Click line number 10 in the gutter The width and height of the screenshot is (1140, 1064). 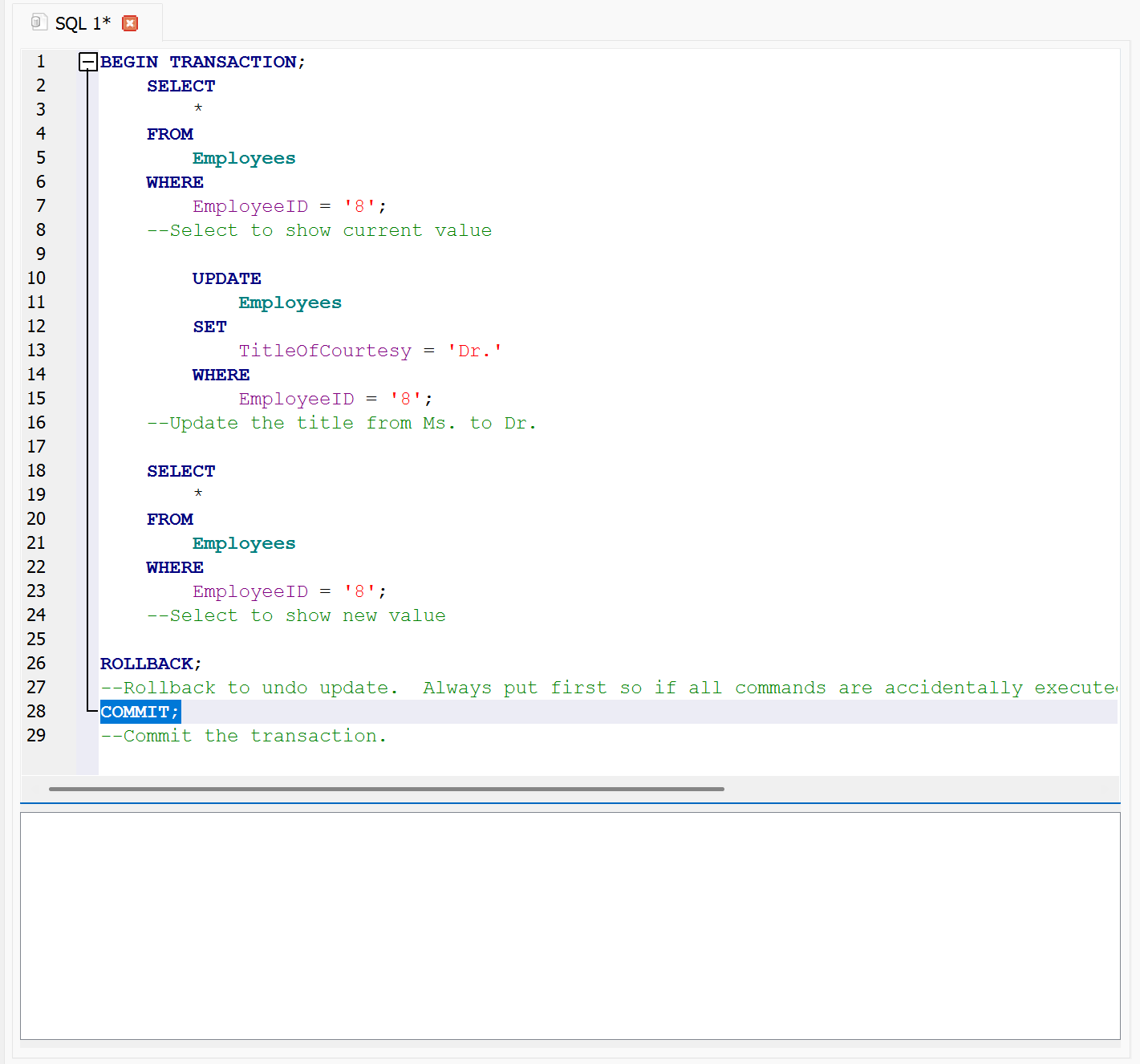[37, 278]
